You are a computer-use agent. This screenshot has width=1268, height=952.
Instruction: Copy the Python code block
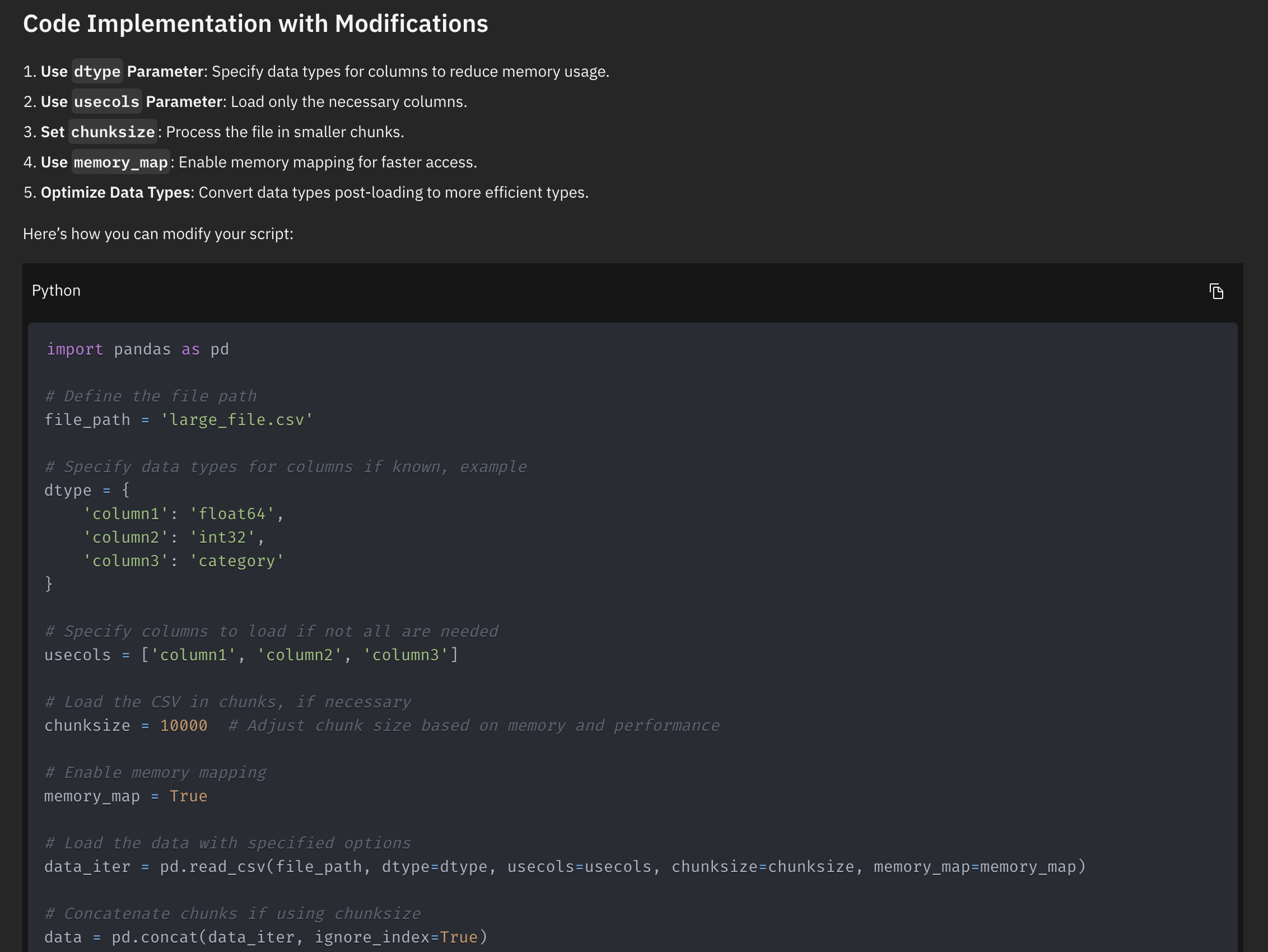pos(1216,291)
